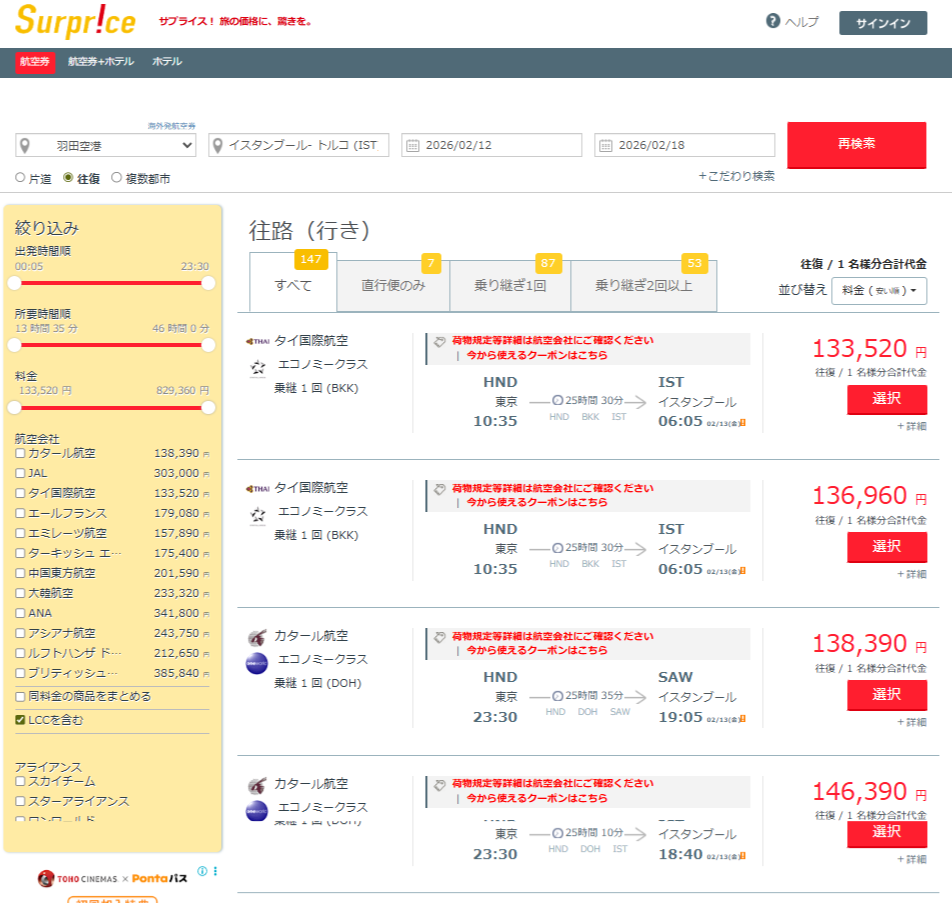Click 選択 for the 138,390 yen flight

pyautogui.click(x=887, y=695)
